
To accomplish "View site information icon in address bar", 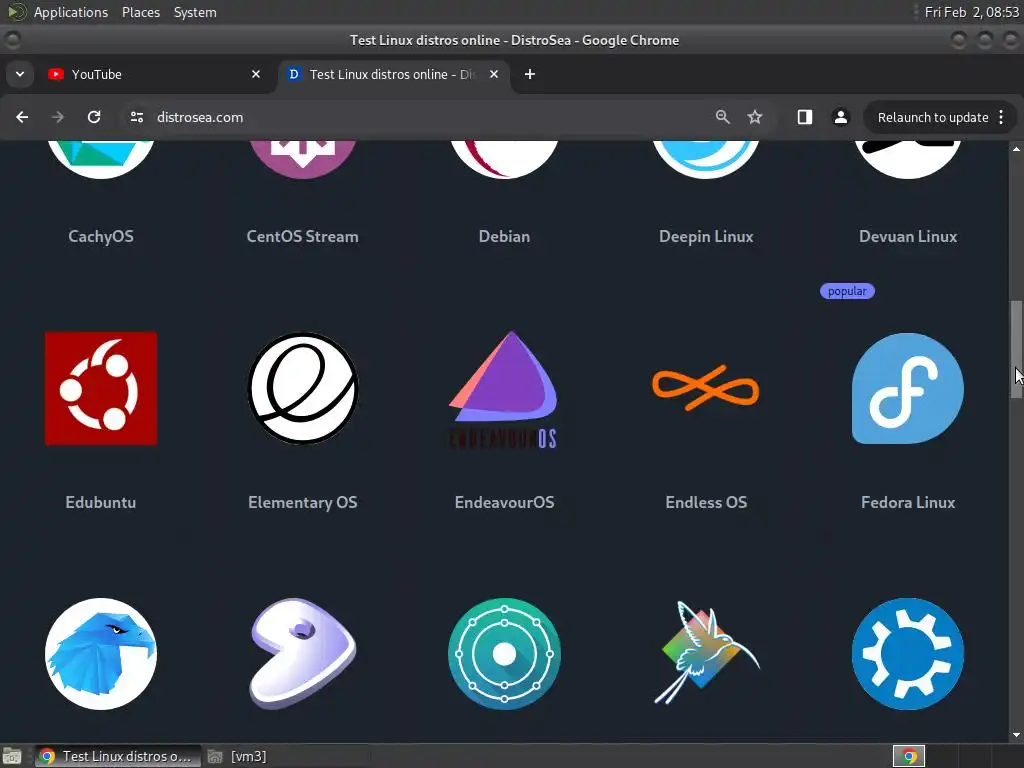I will [136, 117].
